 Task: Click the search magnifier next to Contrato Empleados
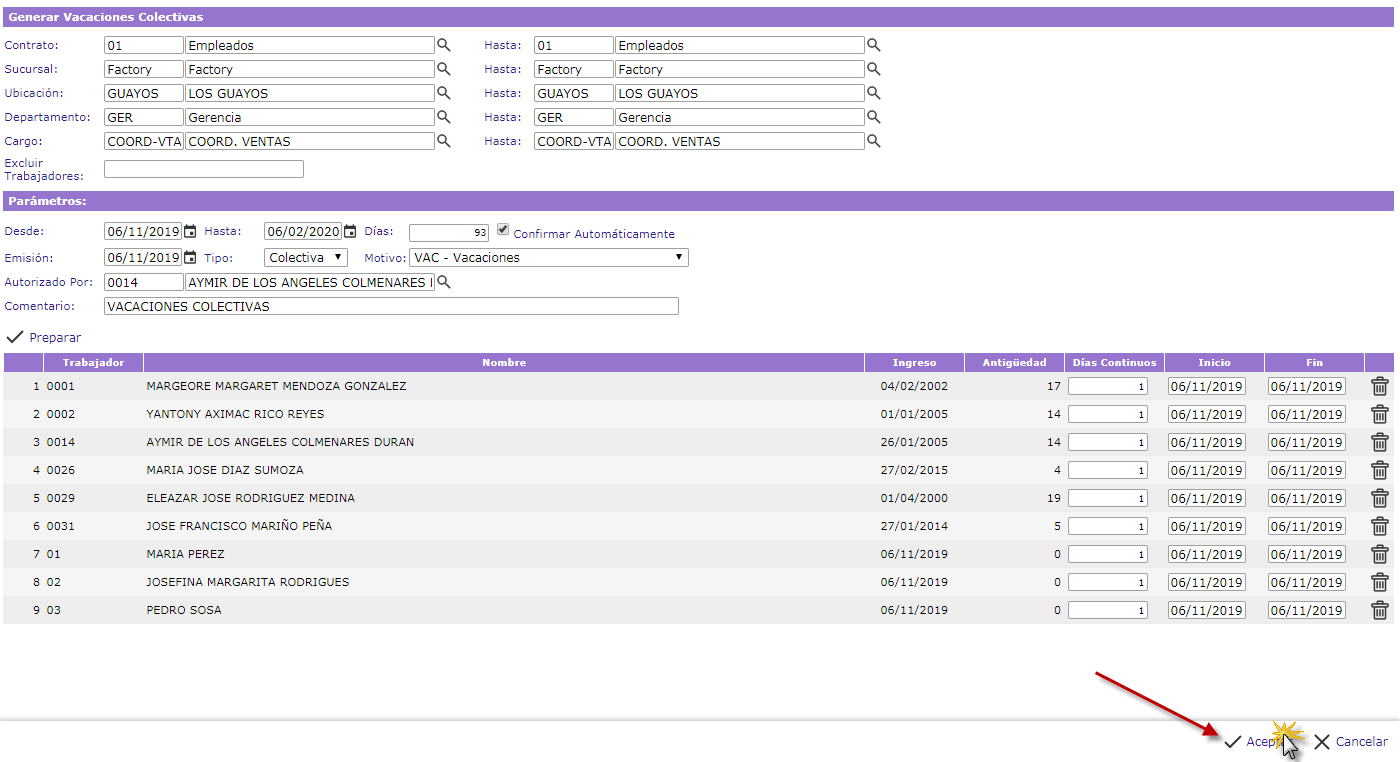tap(443, 45)
